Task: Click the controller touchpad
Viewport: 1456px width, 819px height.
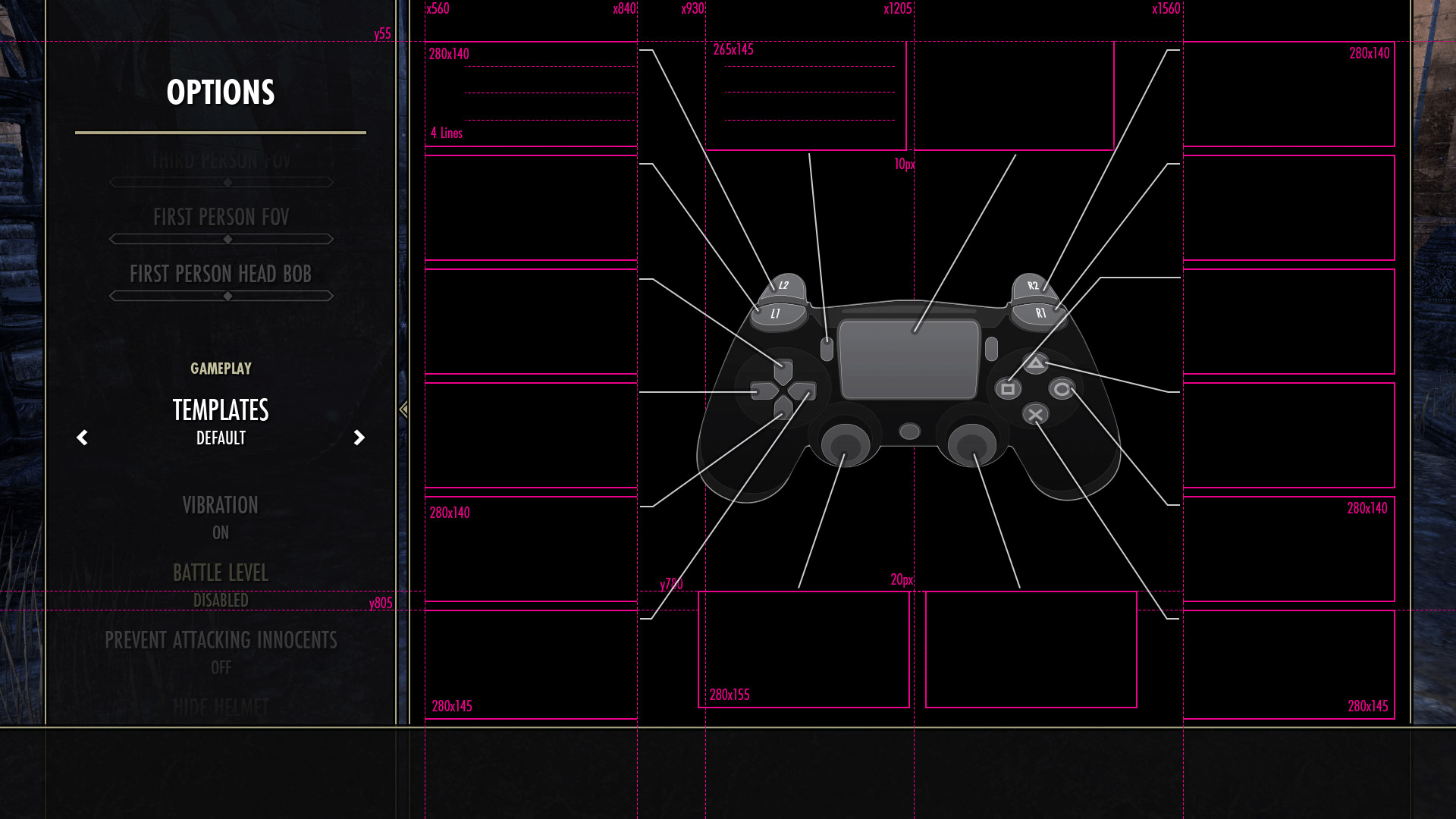Action: pos(908,359)
